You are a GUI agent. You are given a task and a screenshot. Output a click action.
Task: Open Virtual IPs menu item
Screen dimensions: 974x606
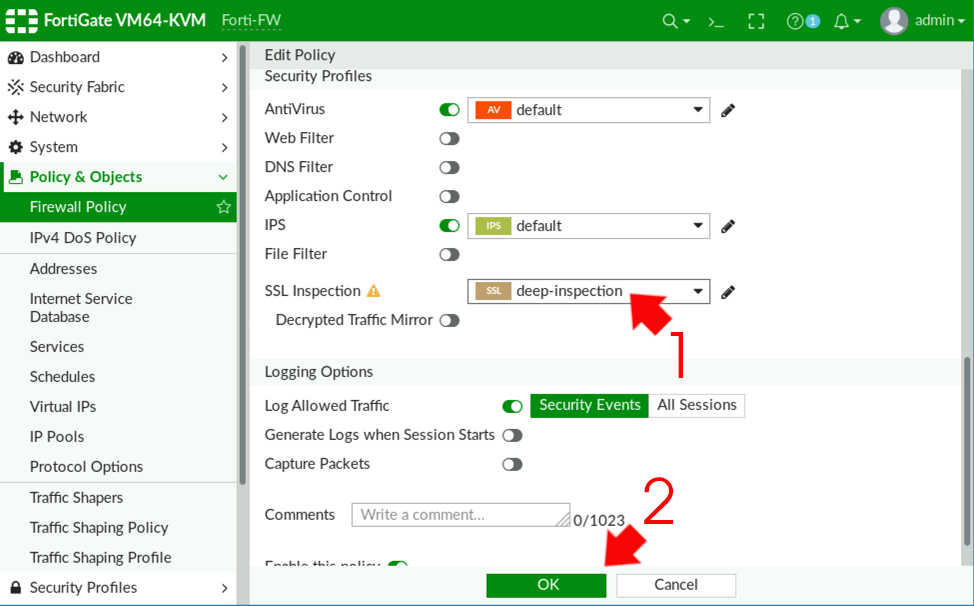coord(118,407)
